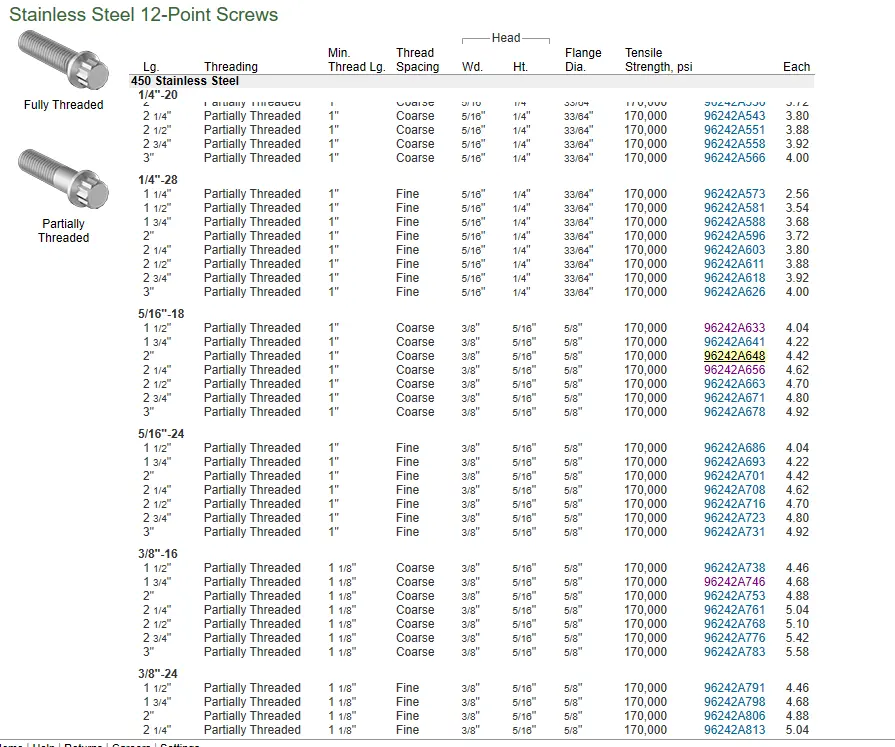Open part number 96242A596
Screen dimensions: 895x747
tap(734, 236)
